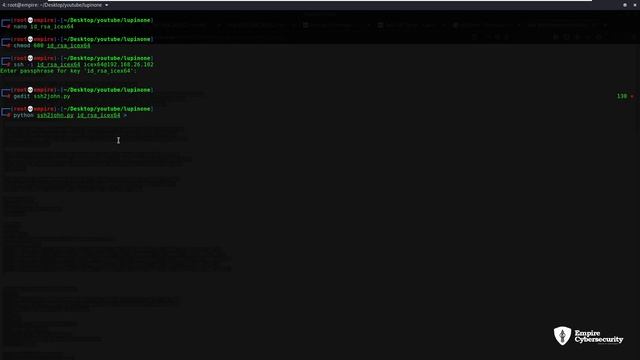Screen dimensions: 640x360
Task: Click 'id_rsa_icex64' in the python command line
Action: [98, 116]
